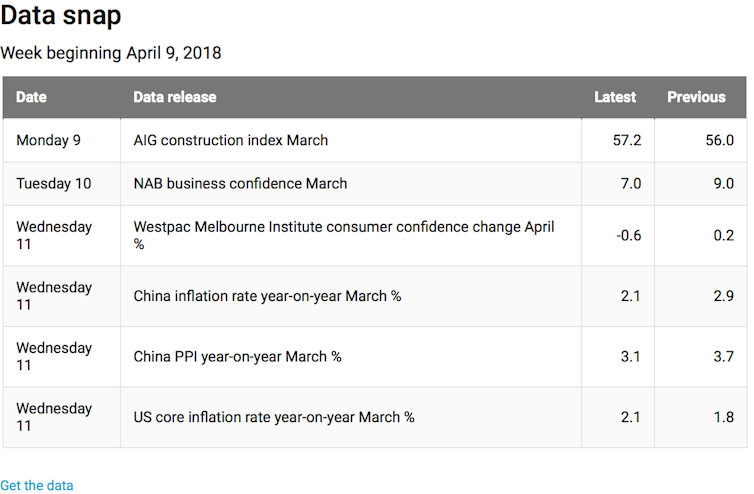Click China PPI year-on-year March entry
Screen dimensions: 754x494
[238, 357]
